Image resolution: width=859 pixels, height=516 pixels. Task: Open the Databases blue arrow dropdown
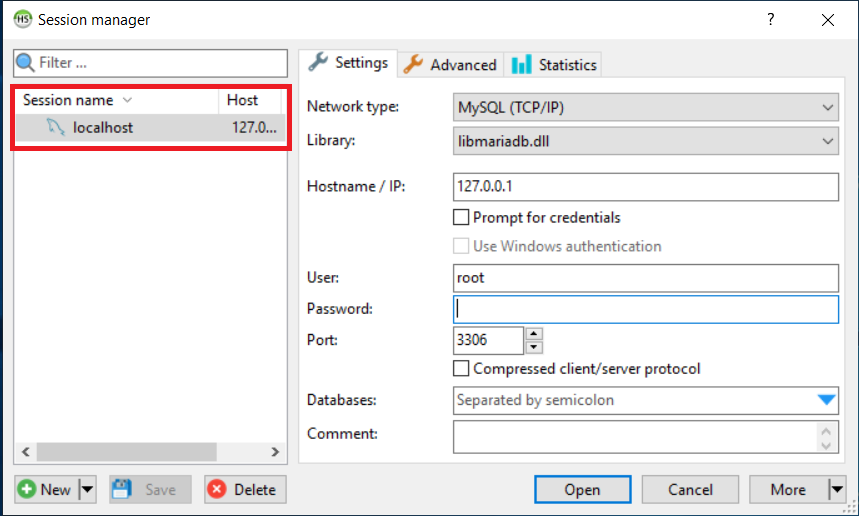click(x=826, y=400)
